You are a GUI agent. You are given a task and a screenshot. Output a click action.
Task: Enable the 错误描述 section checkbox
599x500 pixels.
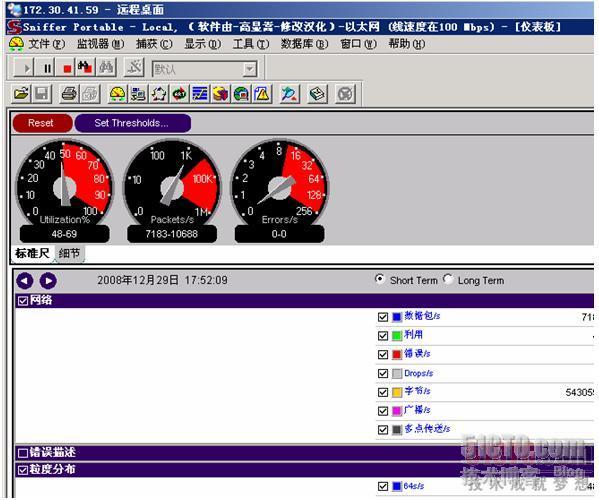pos(23,453)
